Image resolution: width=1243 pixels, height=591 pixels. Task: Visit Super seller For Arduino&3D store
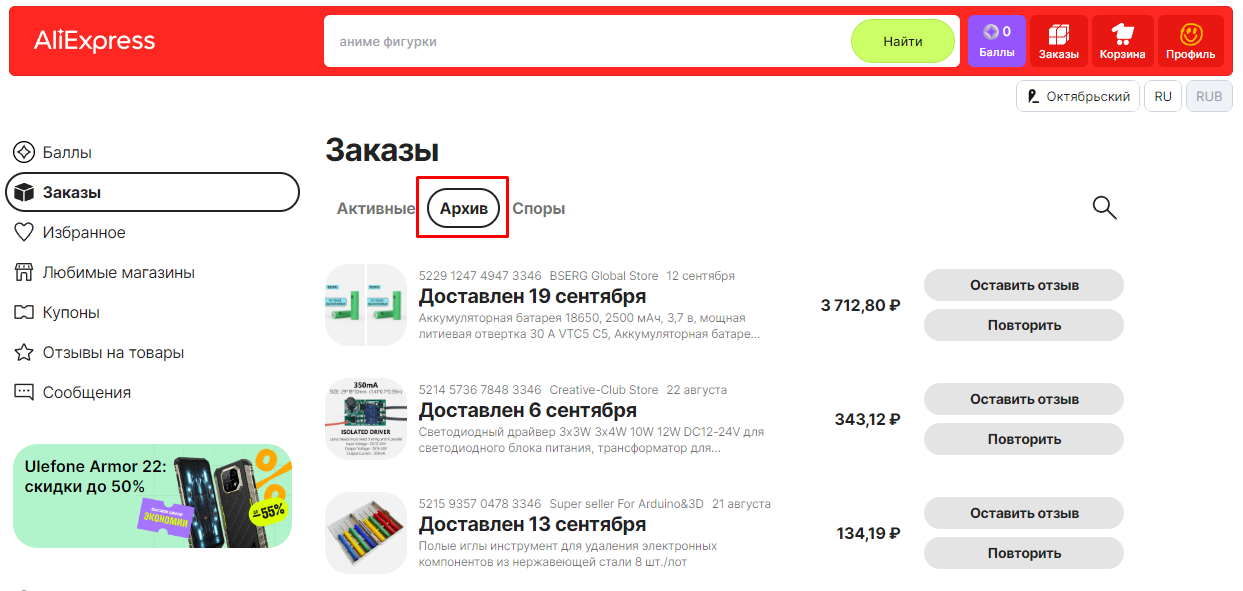point(627,504)
